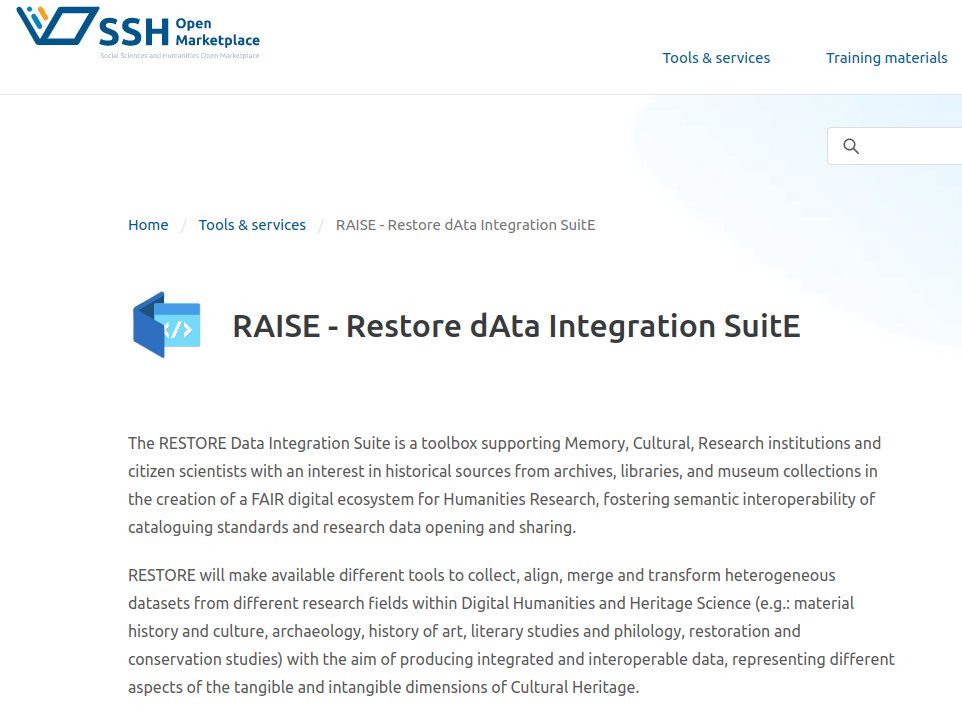Image resolution: width=962 pixels, height=713 pixels.
Task: Click the slash separator before RAISE breadcrumb
Action: coord(321,225)
